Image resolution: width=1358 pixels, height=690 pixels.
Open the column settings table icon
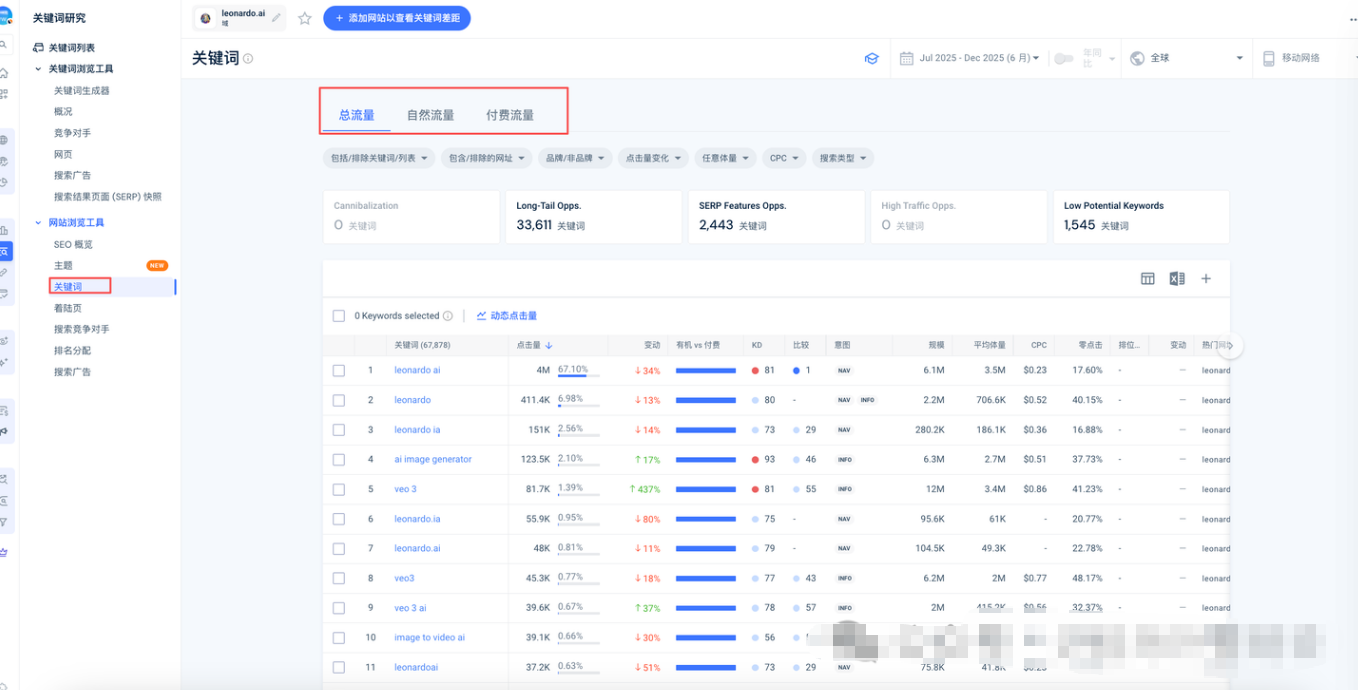[1148, 279]
